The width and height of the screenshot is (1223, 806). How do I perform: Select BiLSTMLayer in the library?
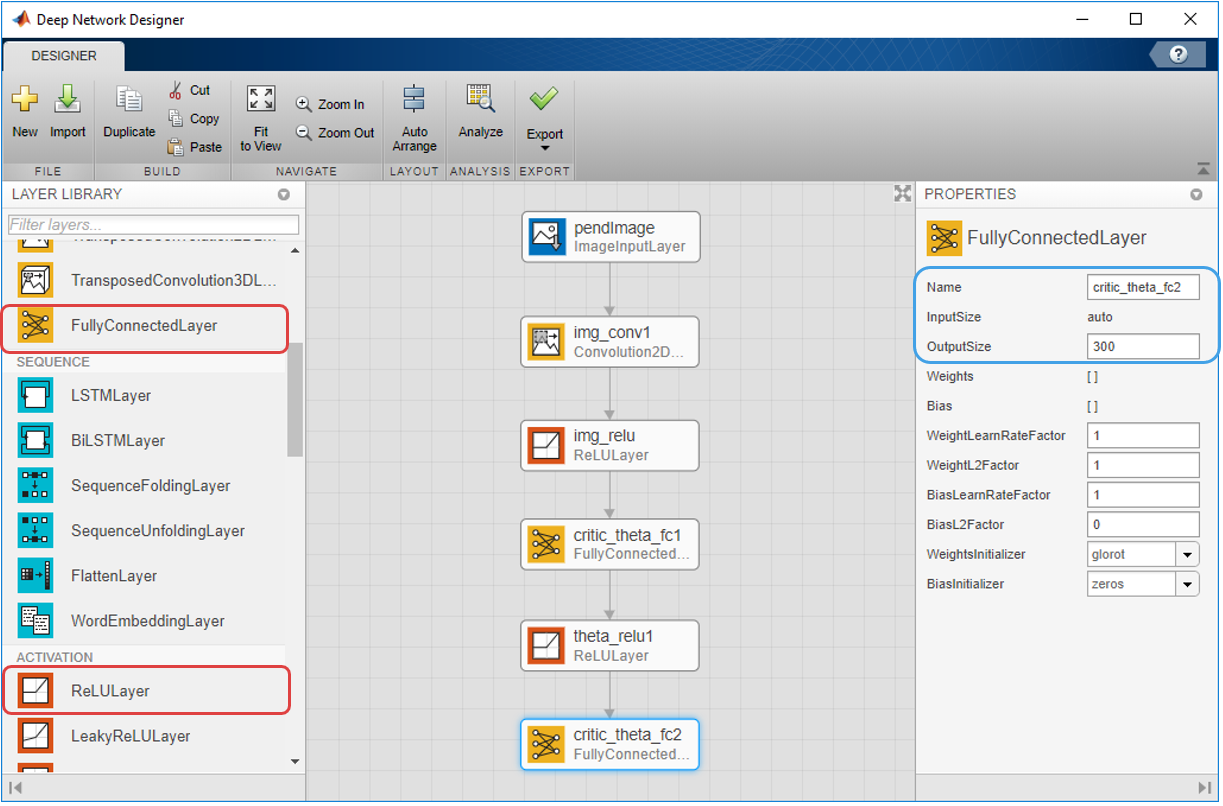click(145, 440)
